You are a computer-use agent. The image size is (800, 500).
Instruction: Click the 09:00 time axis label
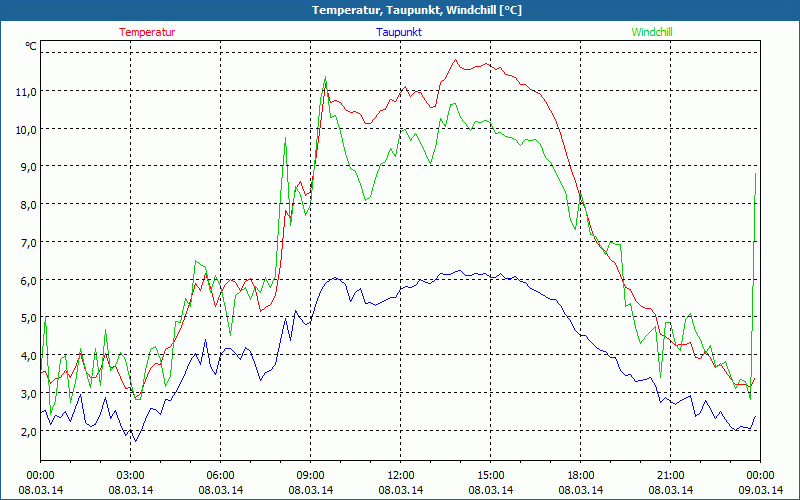(310, 476)
